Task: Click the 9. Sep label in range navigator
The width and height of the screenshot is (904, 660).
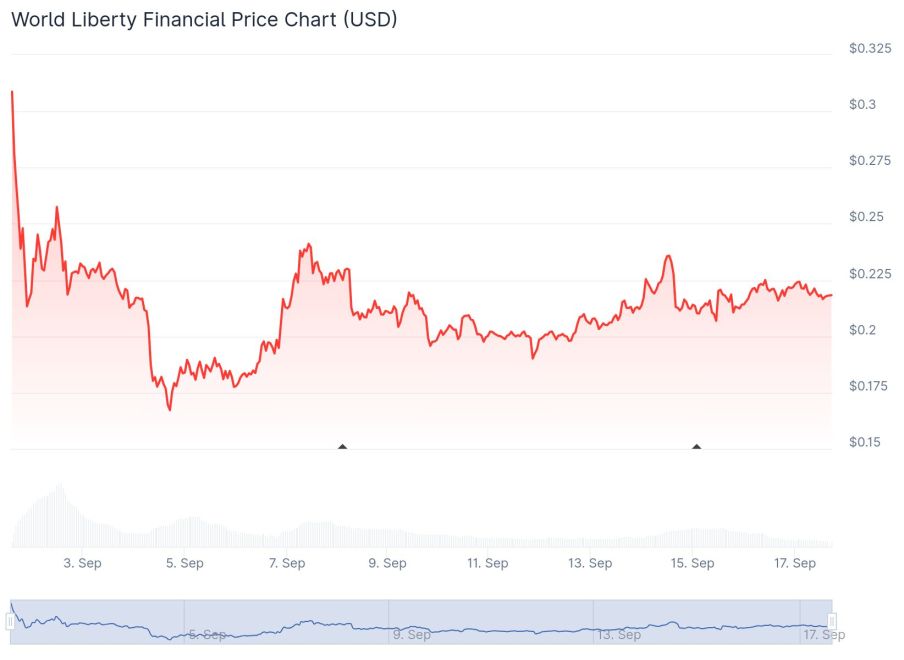Action: [x=411, y=634]
